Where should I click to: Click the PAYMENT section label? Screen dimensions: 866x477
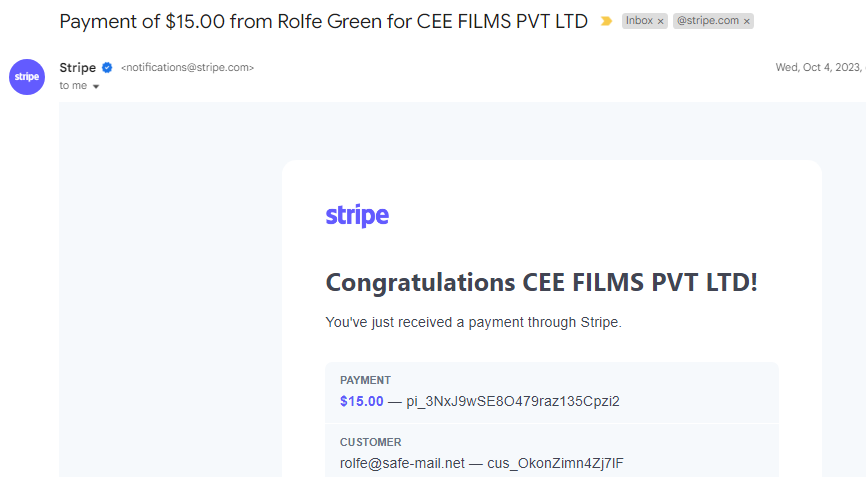coord(365,380)
